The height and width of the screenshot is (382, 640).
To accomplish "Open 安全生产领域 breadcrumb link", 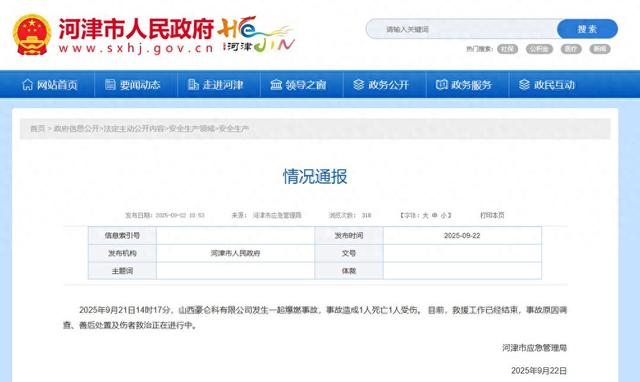I will pos(191,129).
